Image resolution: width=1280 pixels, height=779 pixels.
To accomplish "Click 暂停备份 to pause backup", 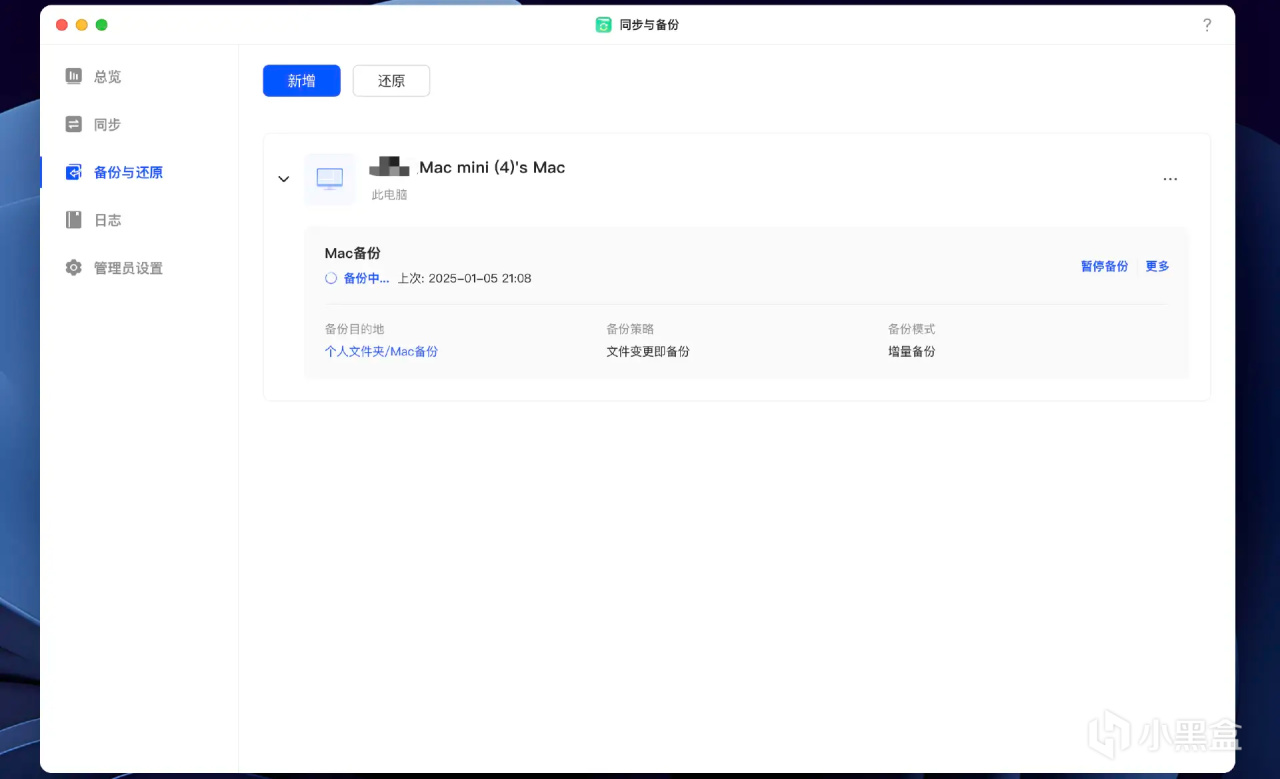I will 1104,266.
